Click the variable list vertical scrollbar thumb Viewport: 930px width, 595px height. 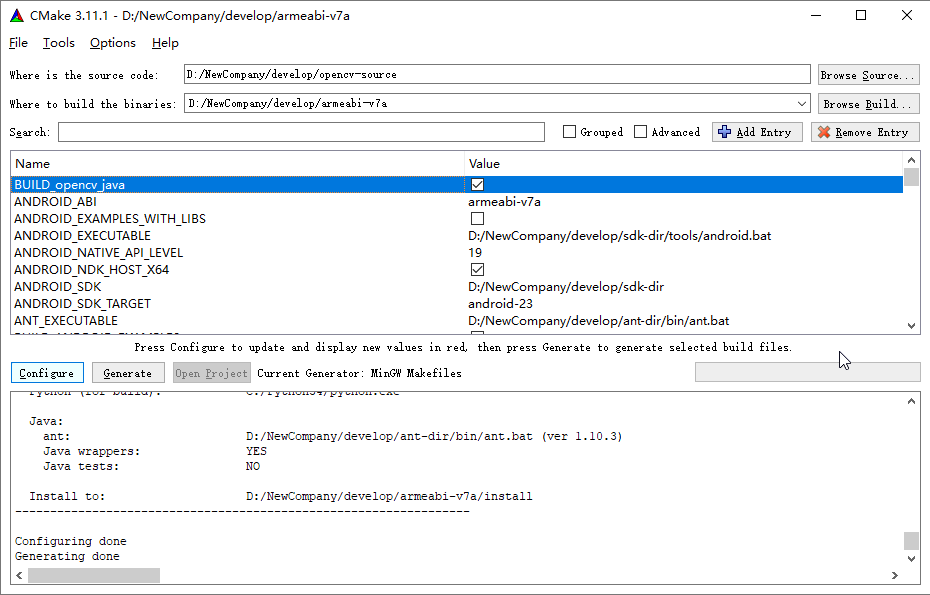click(912, 177)
